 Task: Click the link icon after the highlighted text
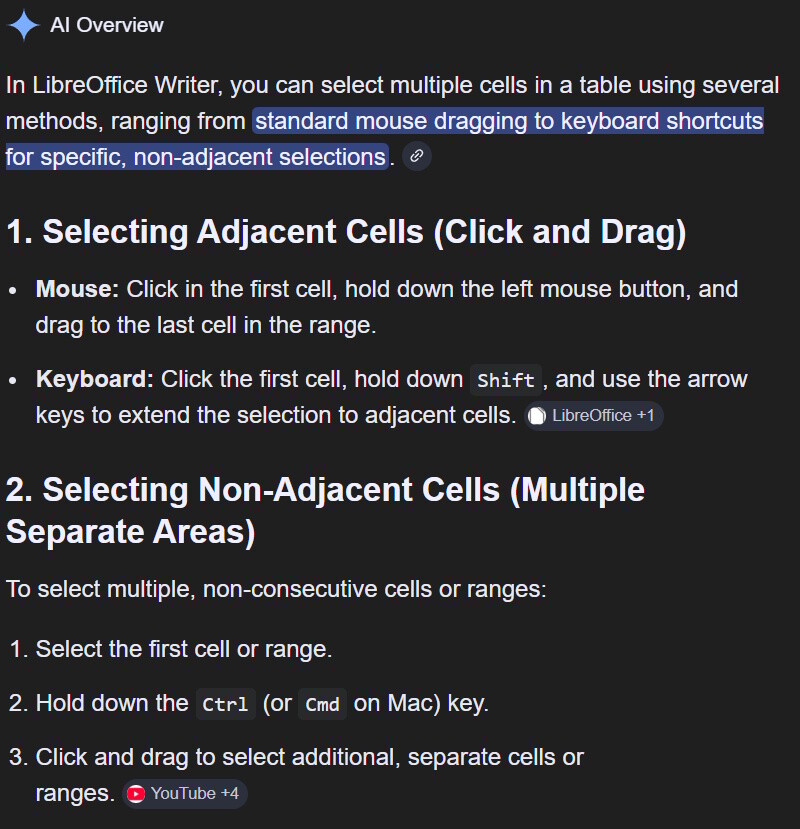[417, 157]
